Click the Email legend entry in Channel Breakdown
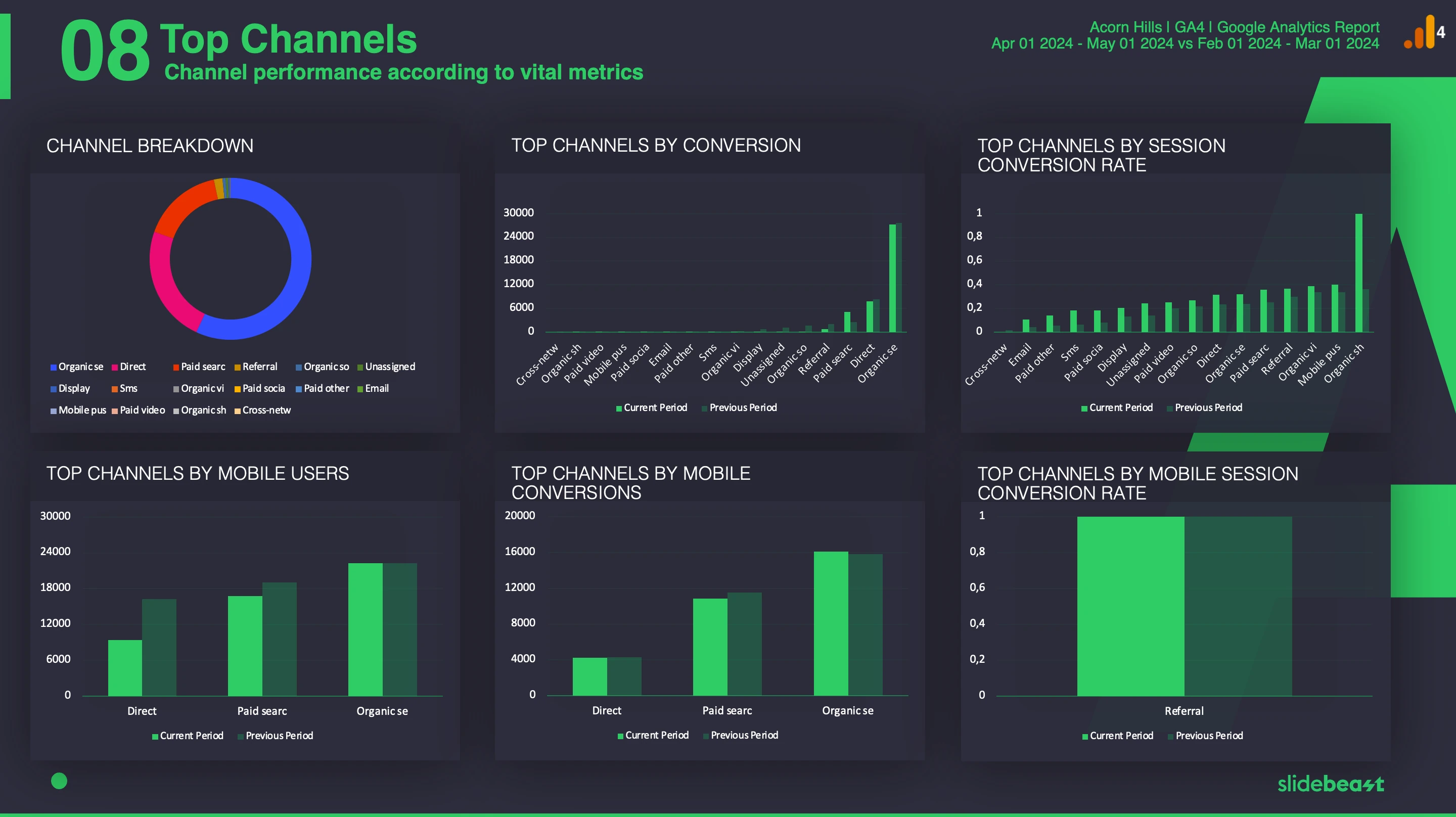Screen dimensions: 1456x817 click(373, 388)
